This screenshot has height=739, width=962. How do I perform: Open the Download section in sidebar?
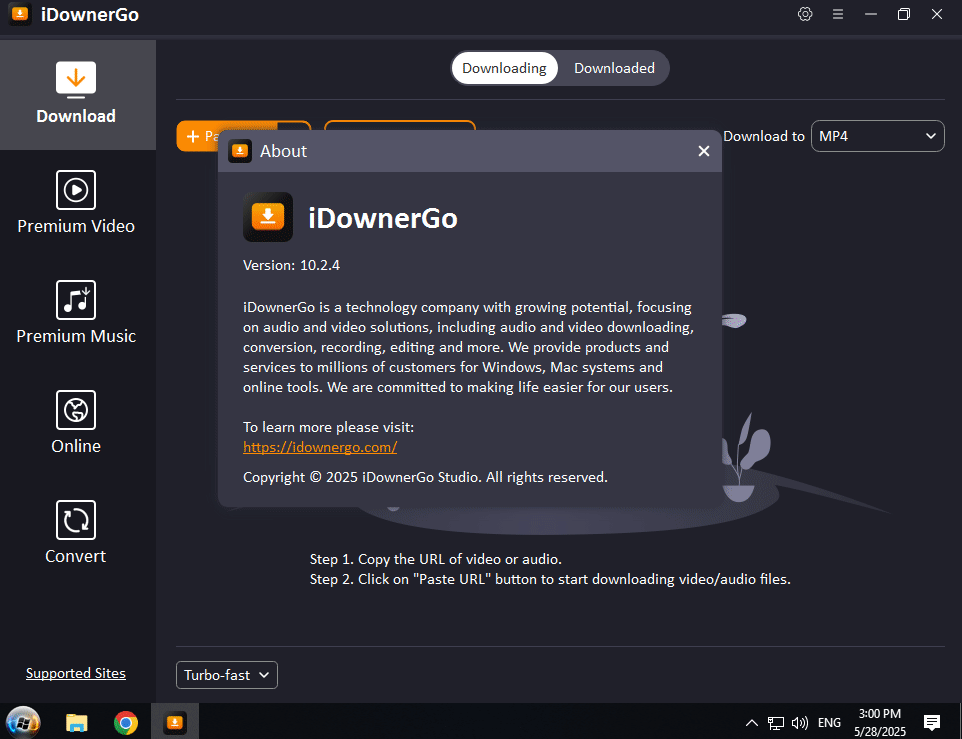[76, 94]
